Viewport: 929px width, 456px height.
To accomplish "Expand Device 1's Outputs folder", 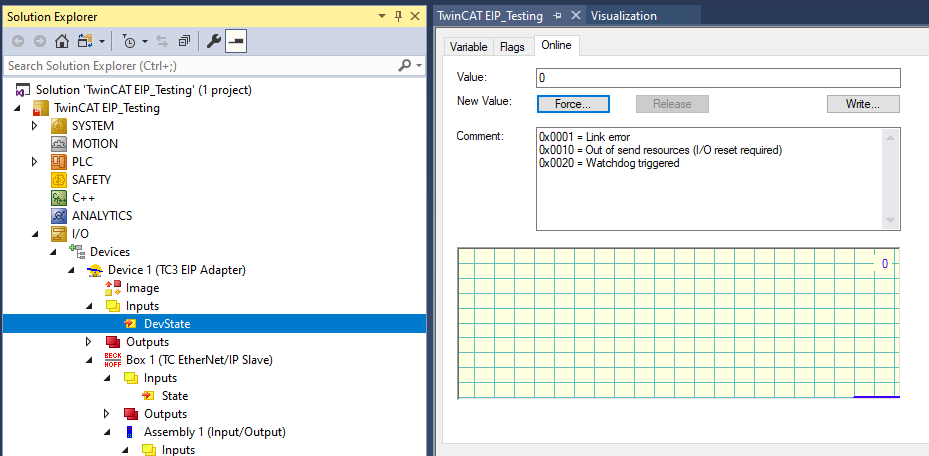I will coord(88,342).
